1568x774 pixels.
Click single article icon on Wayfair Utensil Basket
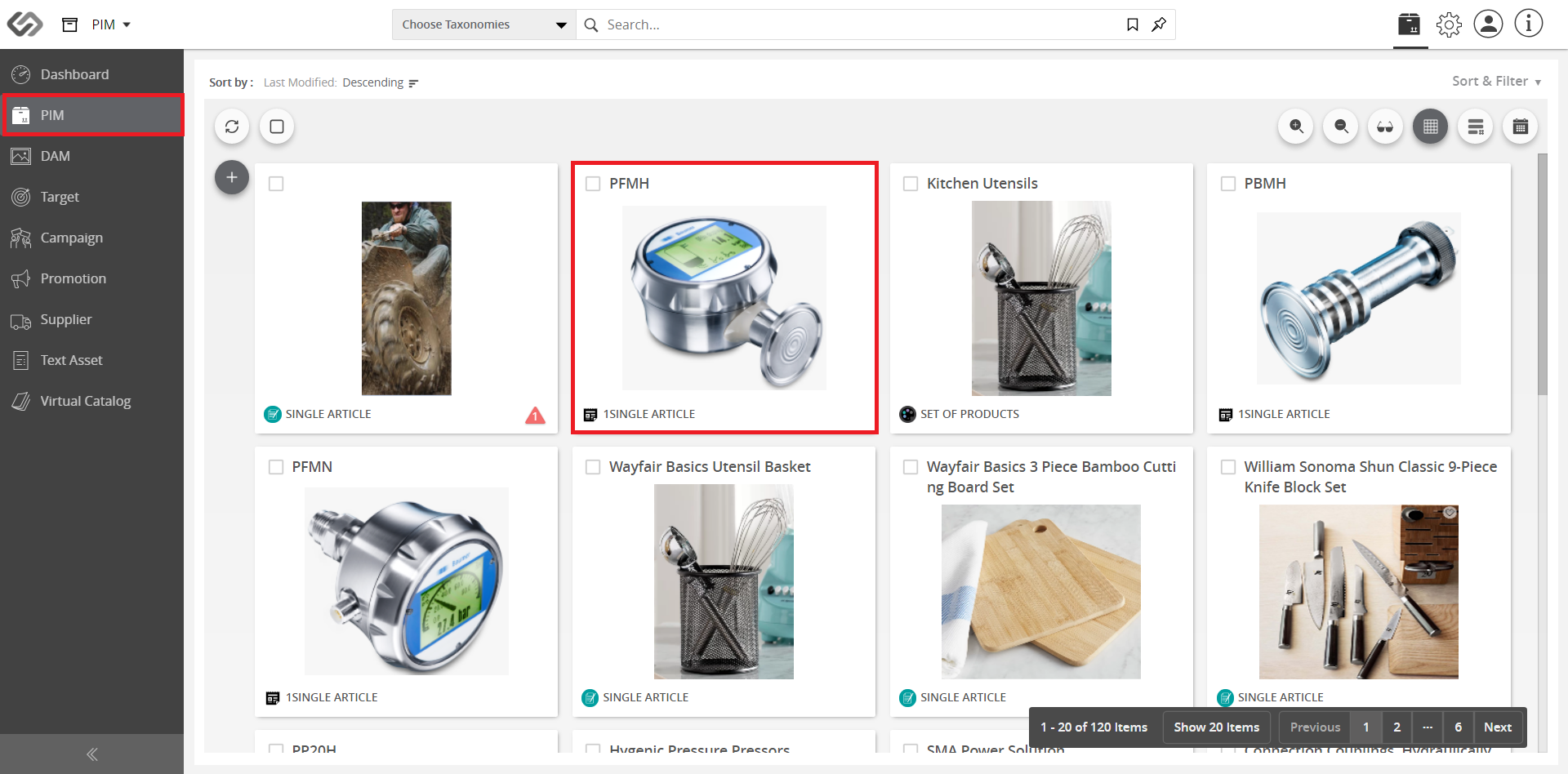[x=590, y=697]
